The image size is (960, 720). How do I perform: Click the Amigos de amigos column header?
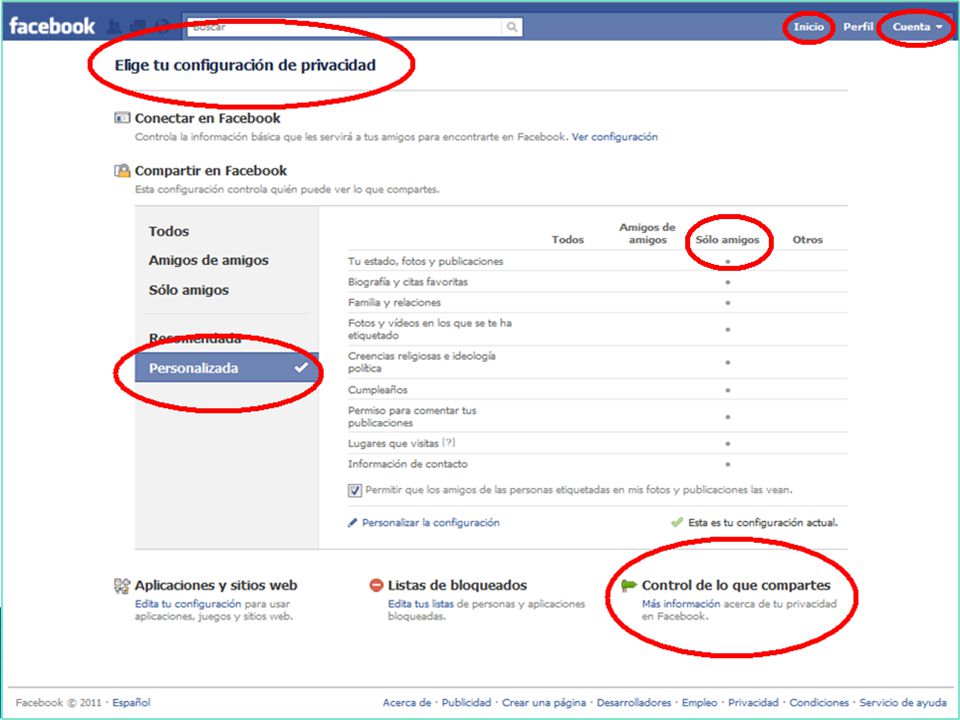(647, 233)
